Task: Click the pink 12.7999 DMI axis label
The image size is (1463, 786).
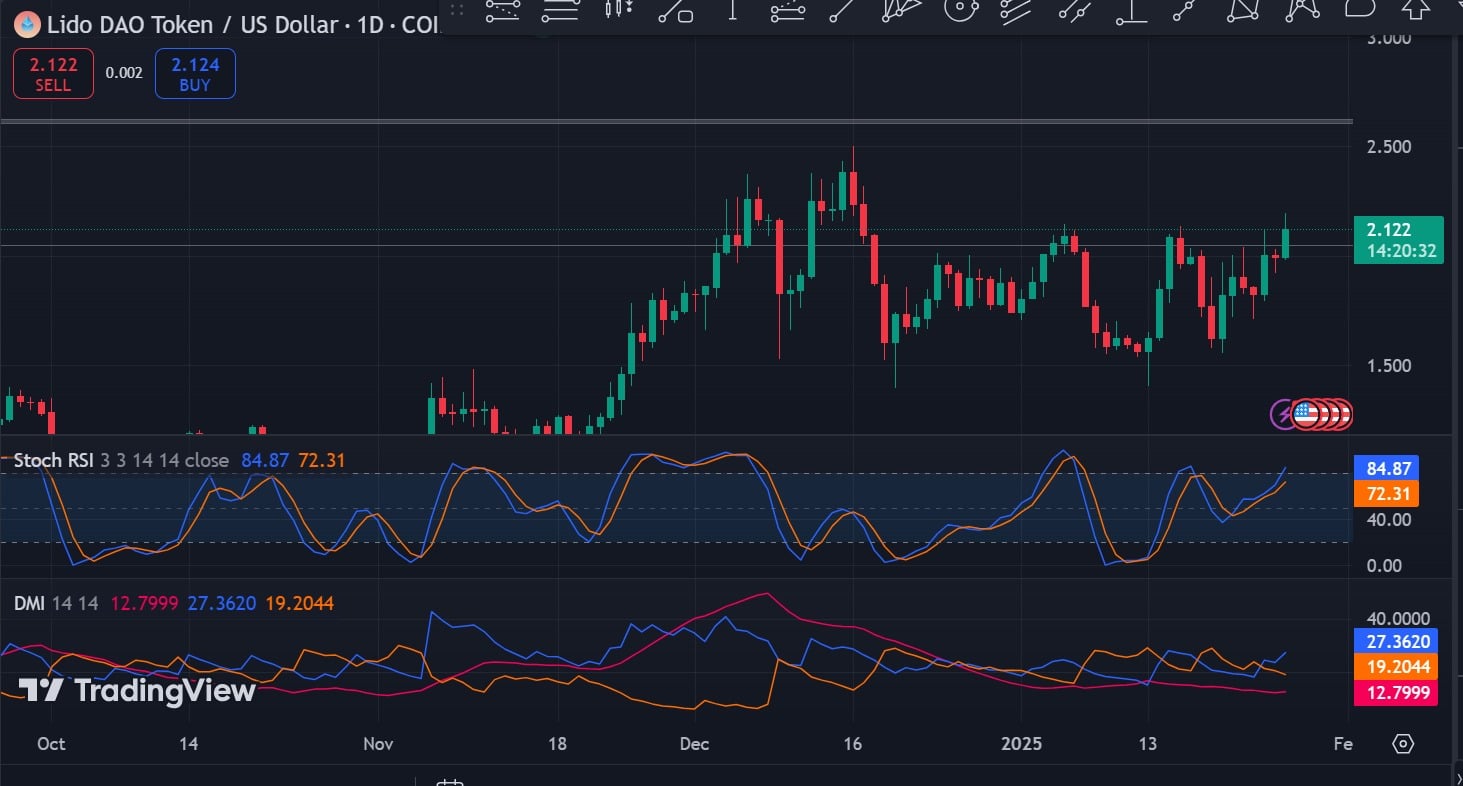Action: pos(1394,692)
